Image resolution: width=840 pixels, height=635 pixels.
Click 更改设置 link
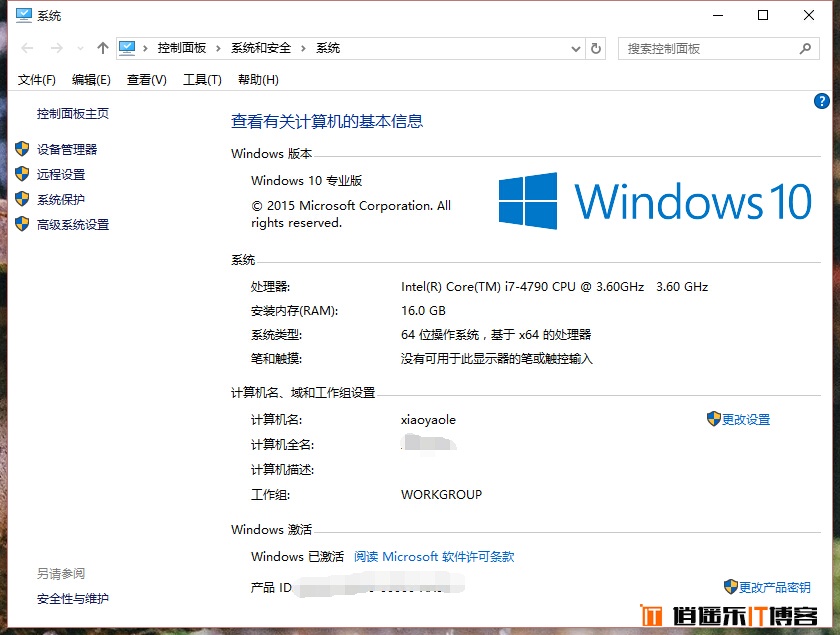746,420
